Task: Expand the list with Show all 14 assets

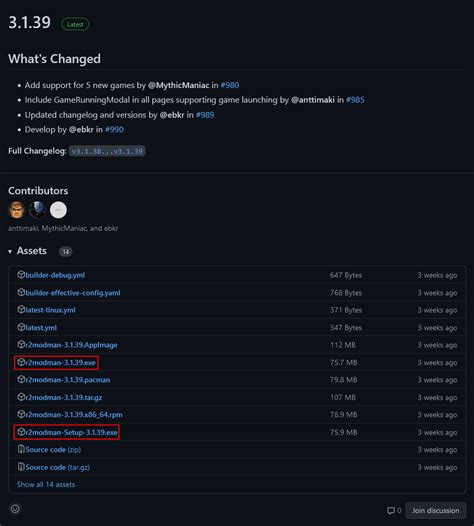Action: (x=46, y=484)
